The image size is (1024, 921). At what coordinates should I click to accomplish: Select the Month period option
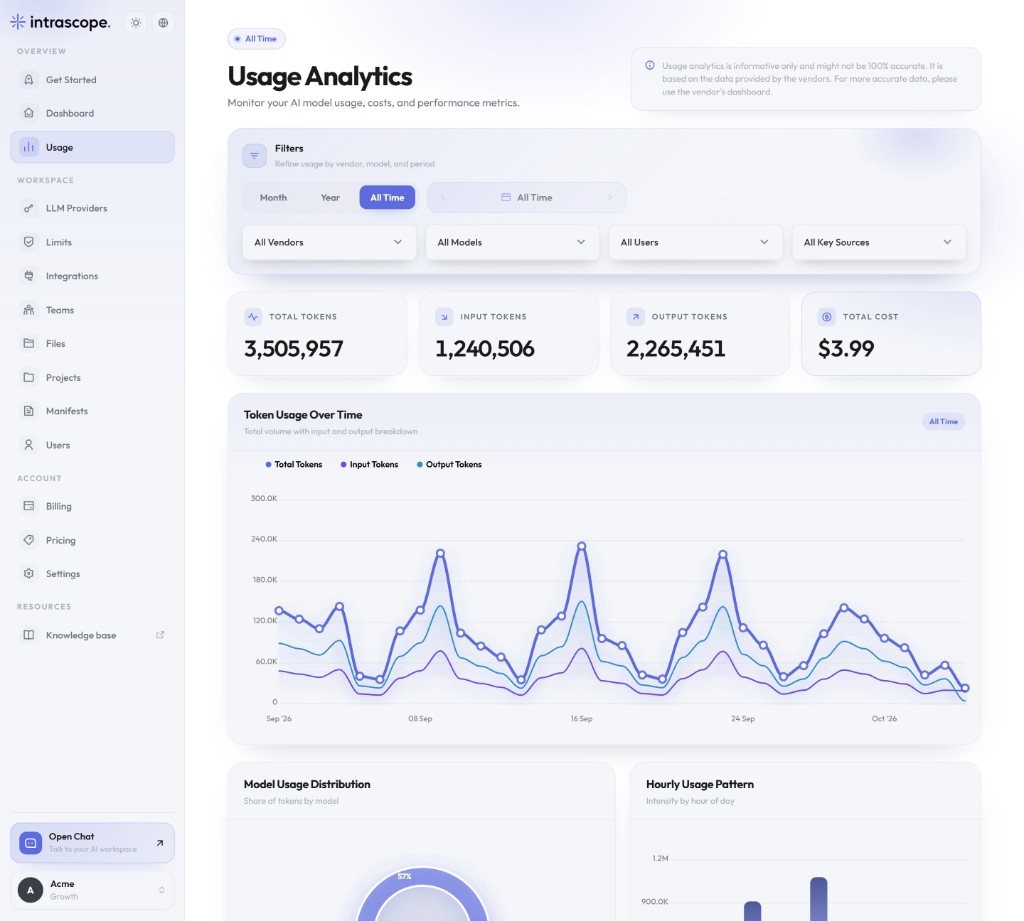(273, 197)
